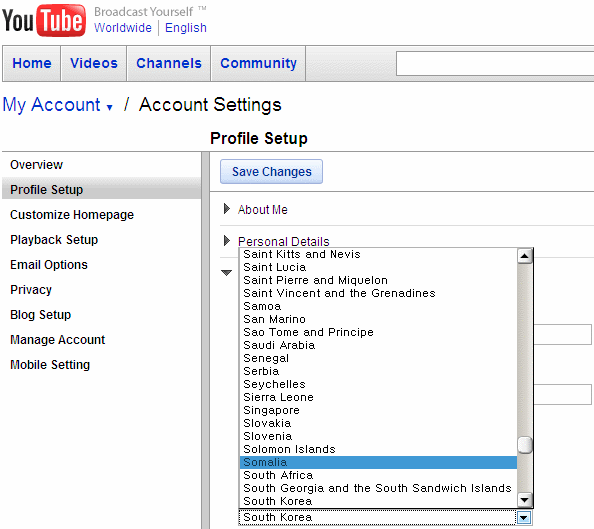Viewport: 594px width, 529px height.
Task: Open the Channels tab
Action: tap(169, 63)
